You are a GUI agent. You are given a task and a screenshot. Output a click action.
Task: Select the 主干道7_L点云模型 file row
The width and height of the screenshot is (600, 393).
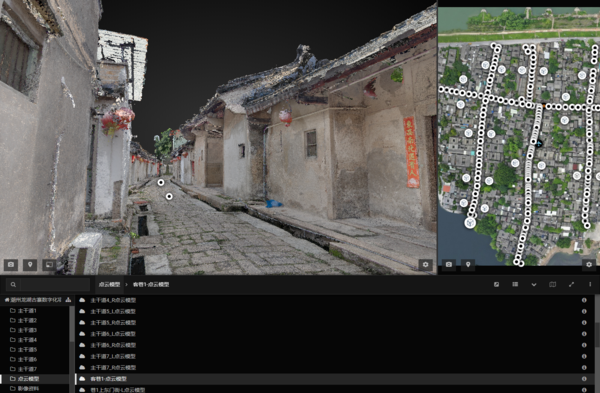335,356
